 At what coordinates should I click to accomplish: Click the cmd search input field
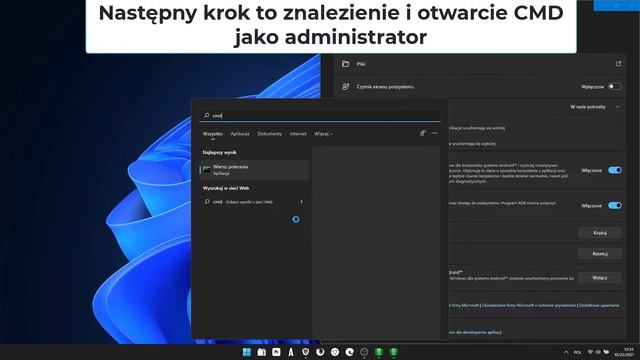pyautogui.click(x=320, y=116)
